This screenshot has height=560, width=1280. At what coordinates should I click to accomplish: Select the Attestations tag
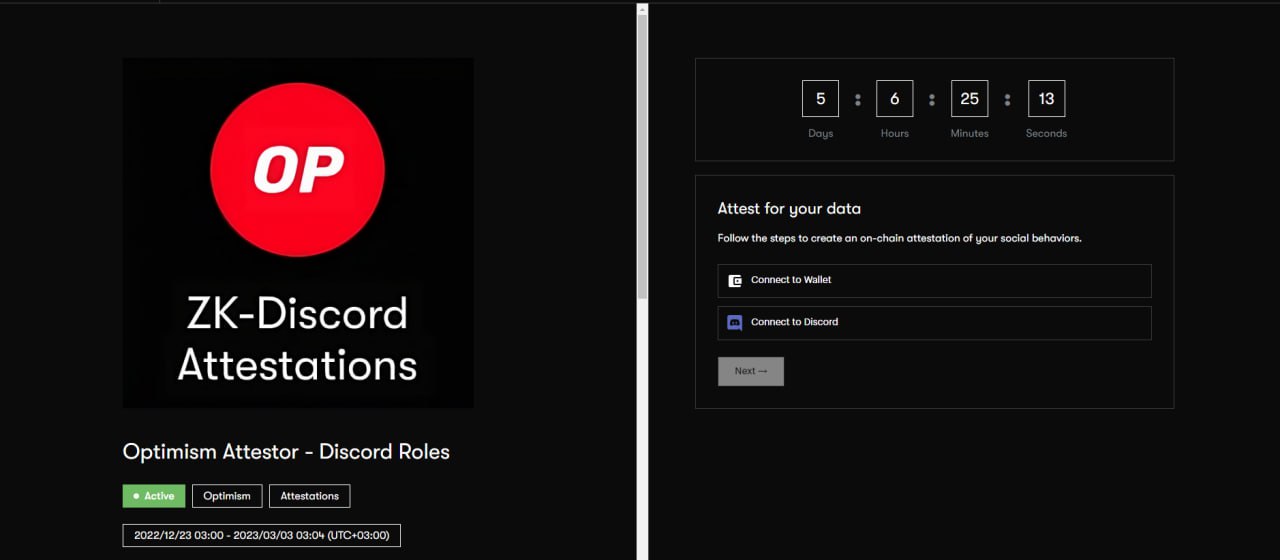click(310, 496)
